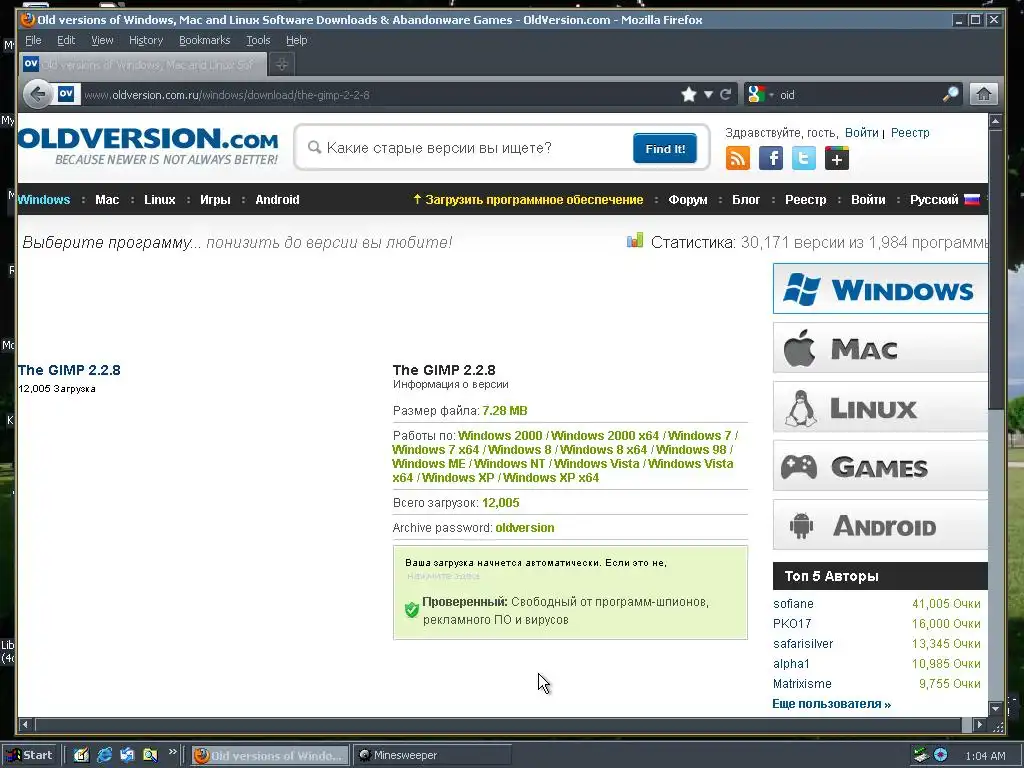Click the Matrixisme author link
Image resolution: width=1024 pixels, height=768 pixels.
pos(802,684)
